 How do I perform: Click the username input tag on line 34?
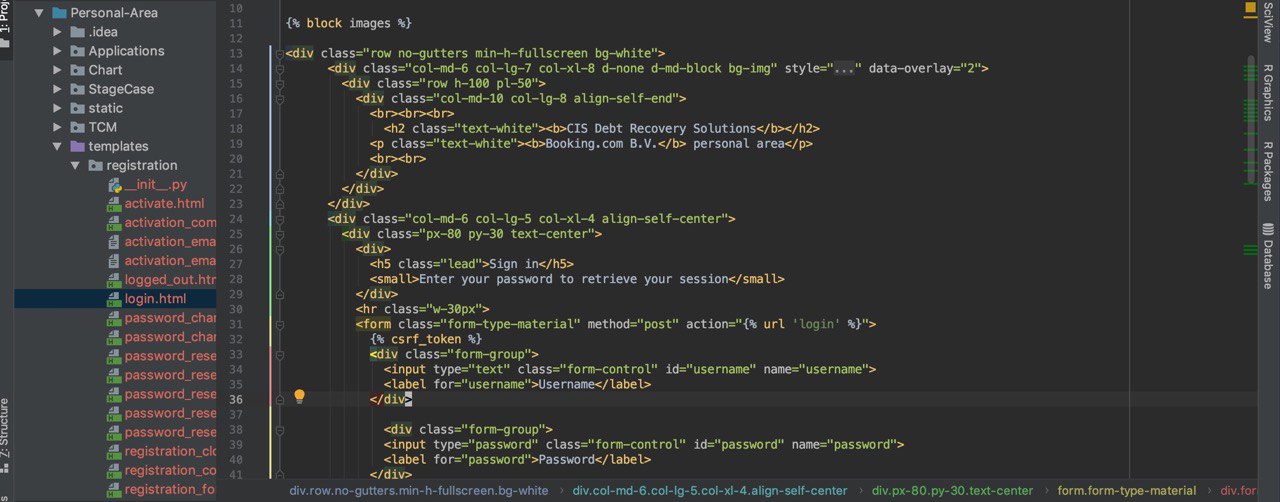pos(630,369)
